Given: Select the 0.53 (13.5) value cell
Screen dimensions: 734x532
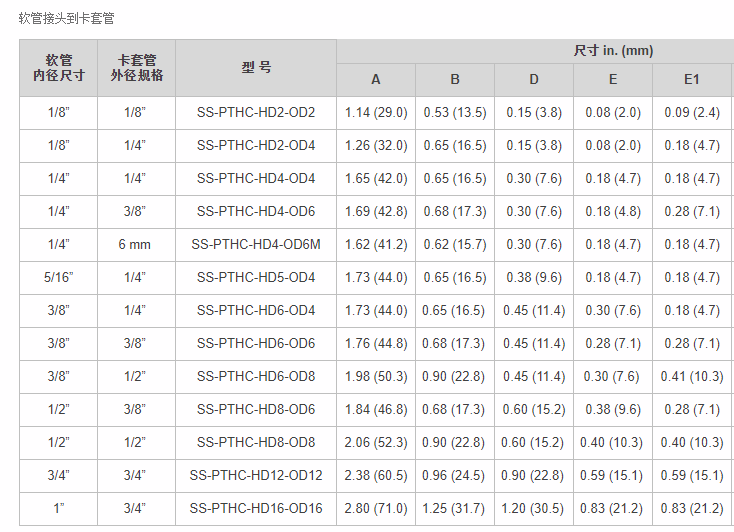Looking at the screenshot, I should click(x=455, y=112).
